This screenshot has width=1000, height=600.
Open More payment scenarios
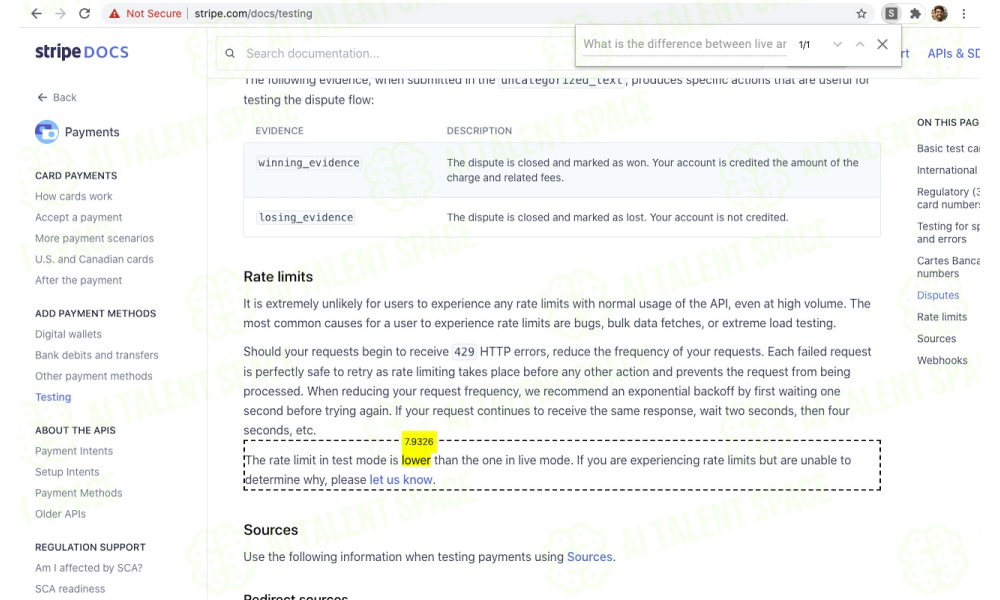tap(94, 238)
